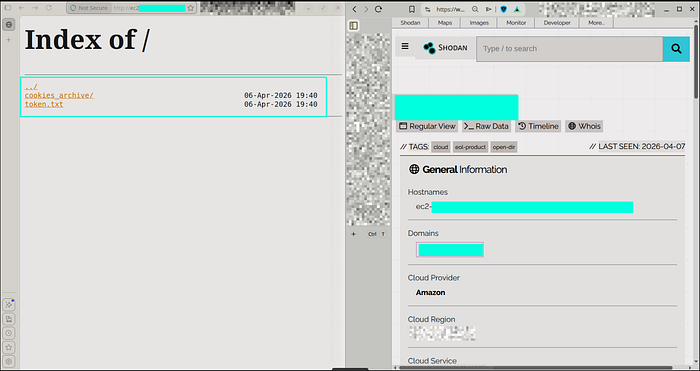Click cookies_archive/ date 06-Apr-2026 19:40
700x371 pixels.
(281, 95)
